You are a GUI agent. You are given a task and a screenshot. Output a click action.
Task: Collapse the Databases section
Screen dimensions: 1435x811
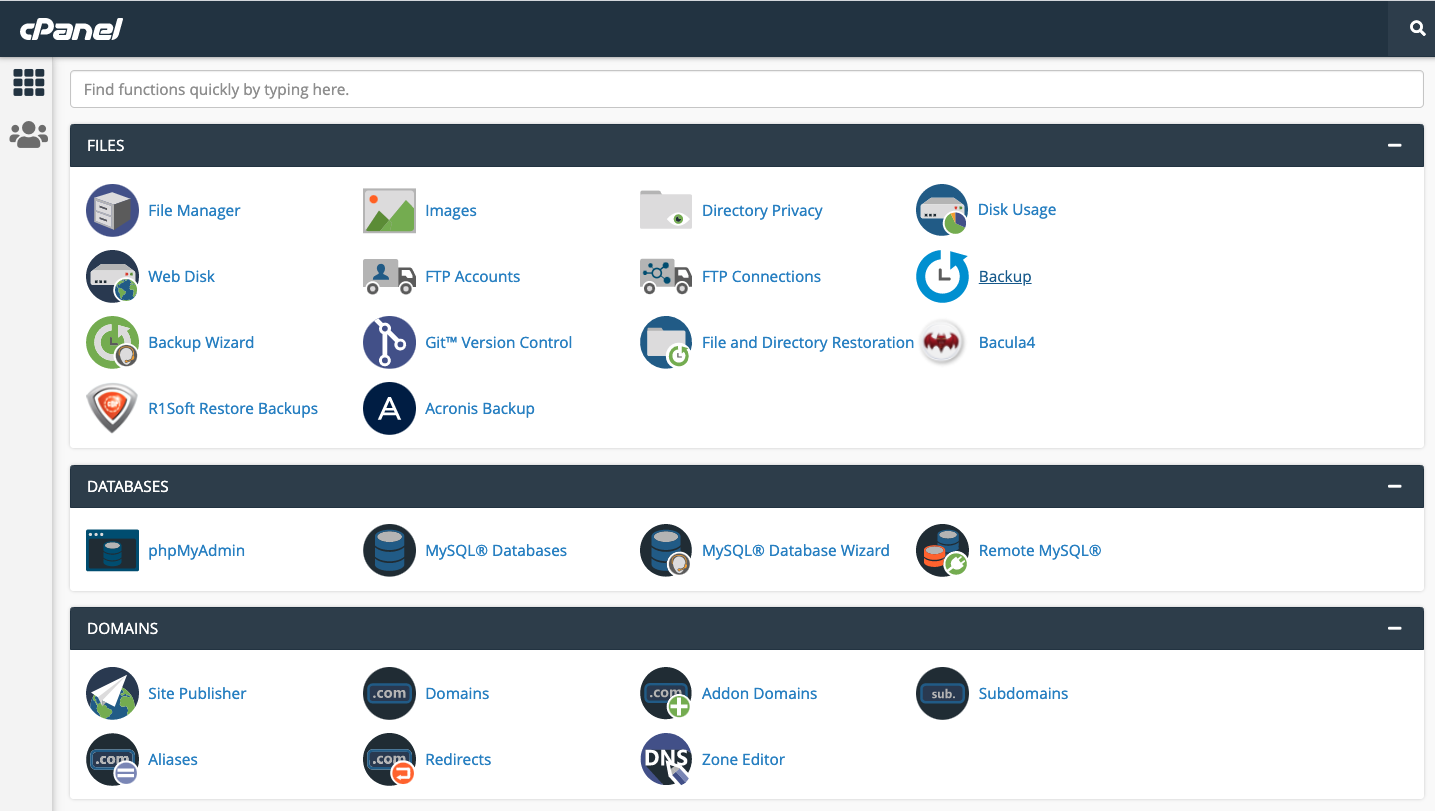pos(1394,486)
